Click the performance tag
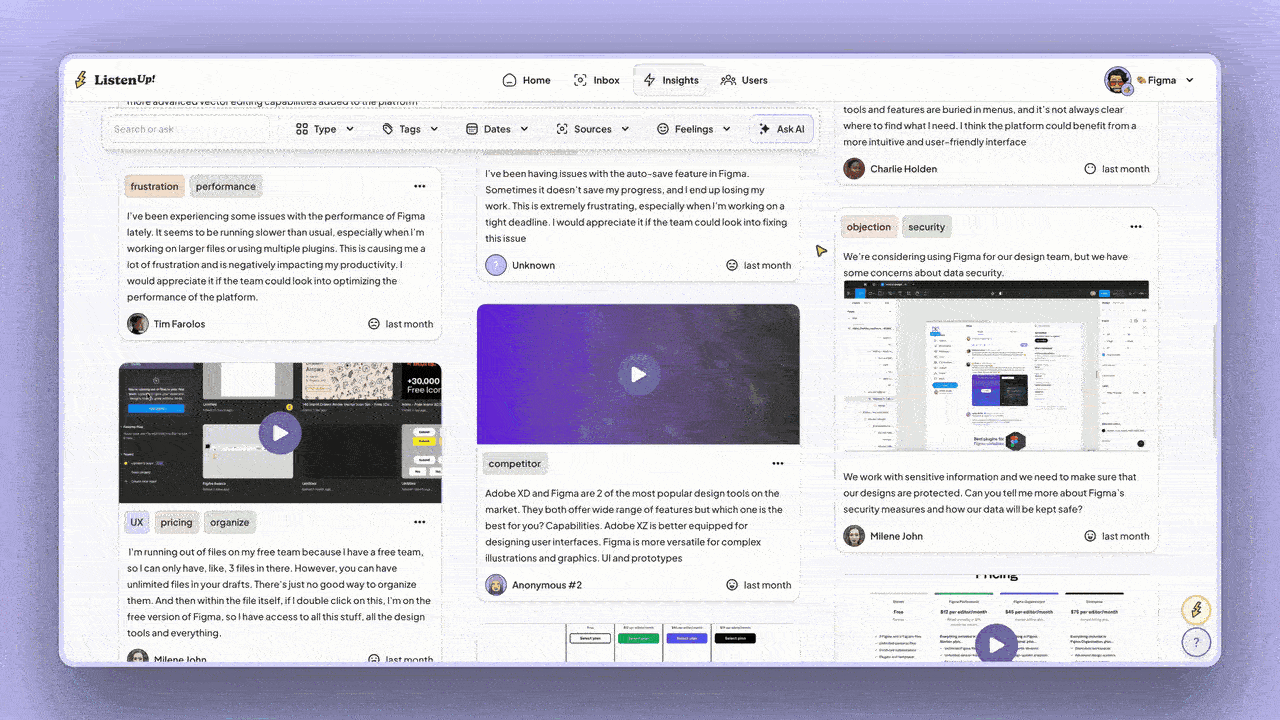Screen dimensions: 1280x720 click(225, 187)
